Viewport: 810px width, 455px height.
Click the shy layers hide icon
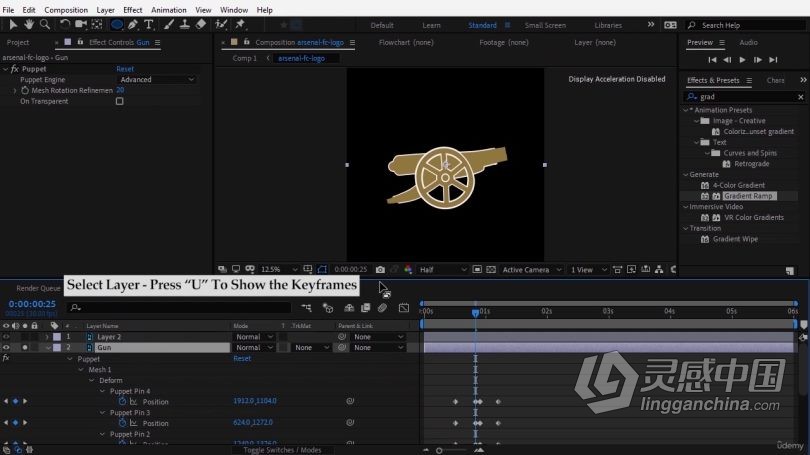click(349, 308)
